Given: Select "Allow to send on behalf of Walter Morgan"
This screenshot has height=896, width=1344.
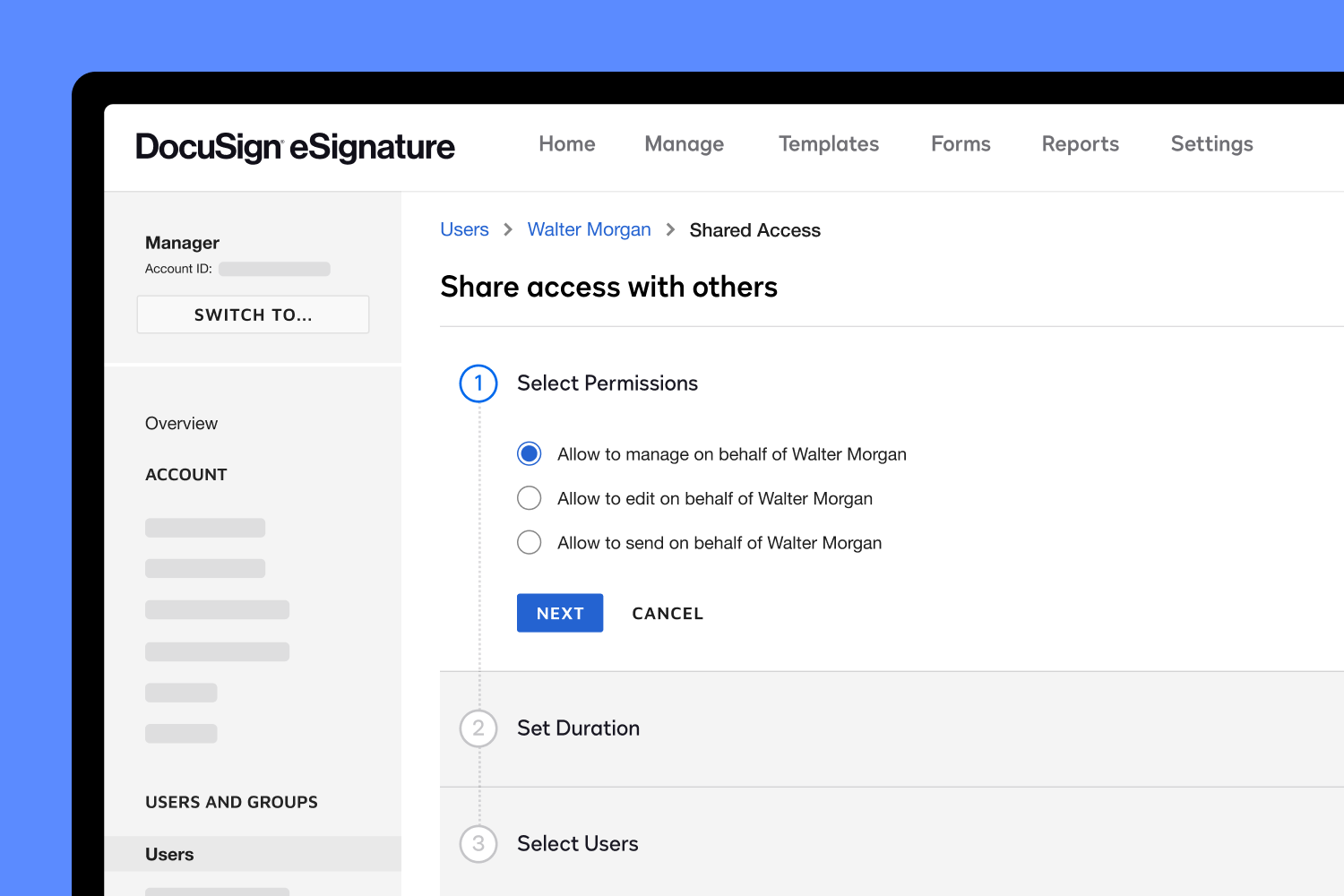Looking at the screenshot, I should (529, 542).
